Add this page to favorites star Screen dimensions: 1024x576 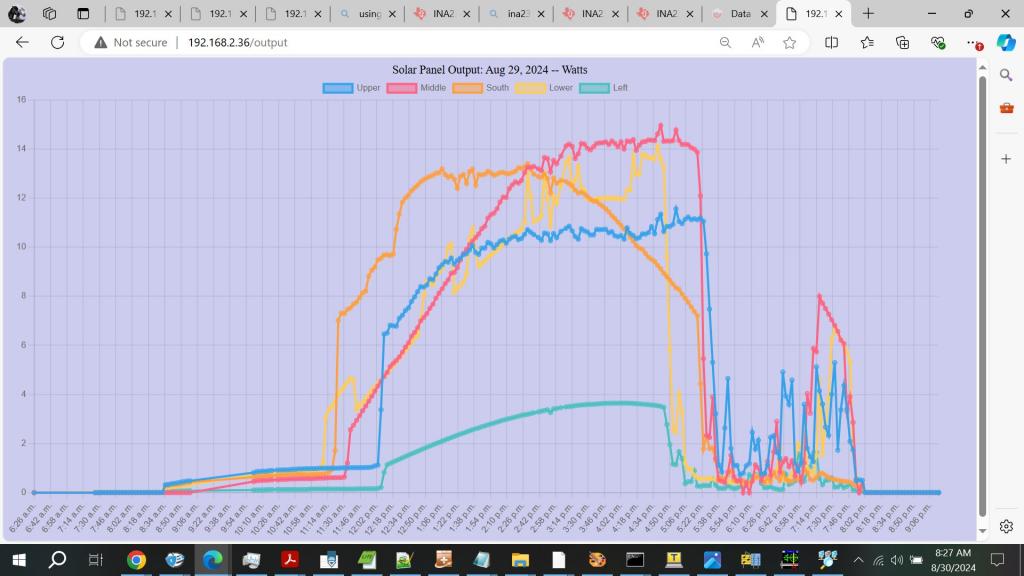point(790,43)
